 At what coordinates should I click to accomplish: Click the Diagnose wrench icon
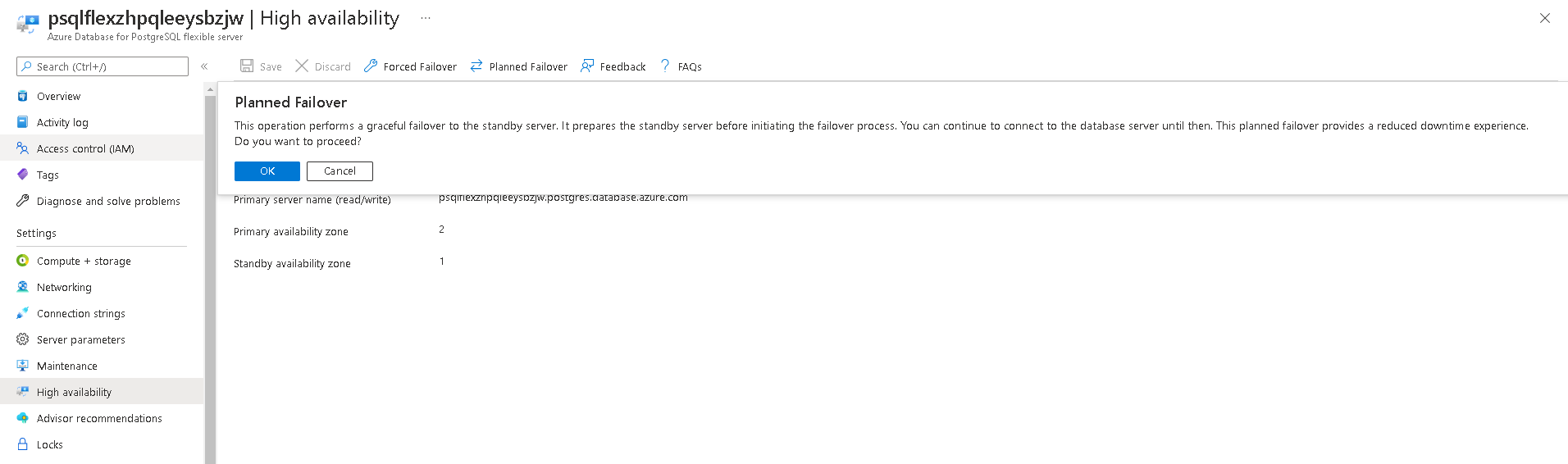[x=23, y=201]
